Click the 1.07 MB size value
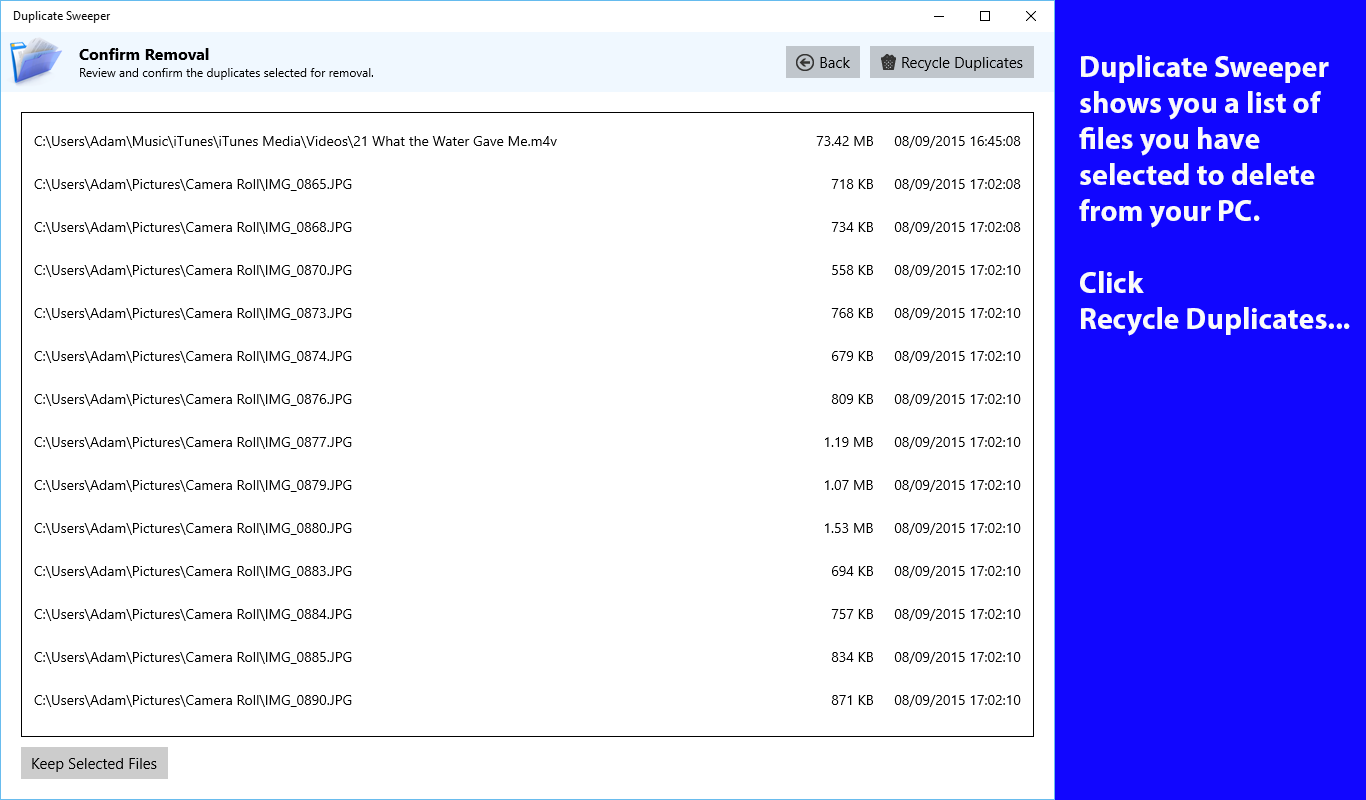The image size is (1366, 800). coord(849,486)
